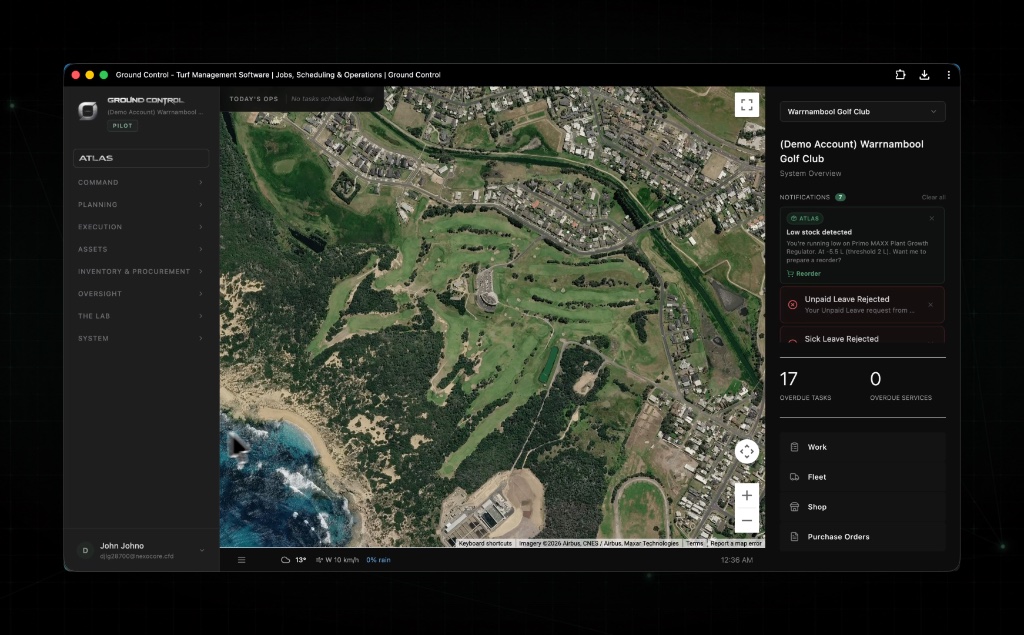Expand THE LAB menu section
This screenshot has width=1024, height=635.
(140, 316)
